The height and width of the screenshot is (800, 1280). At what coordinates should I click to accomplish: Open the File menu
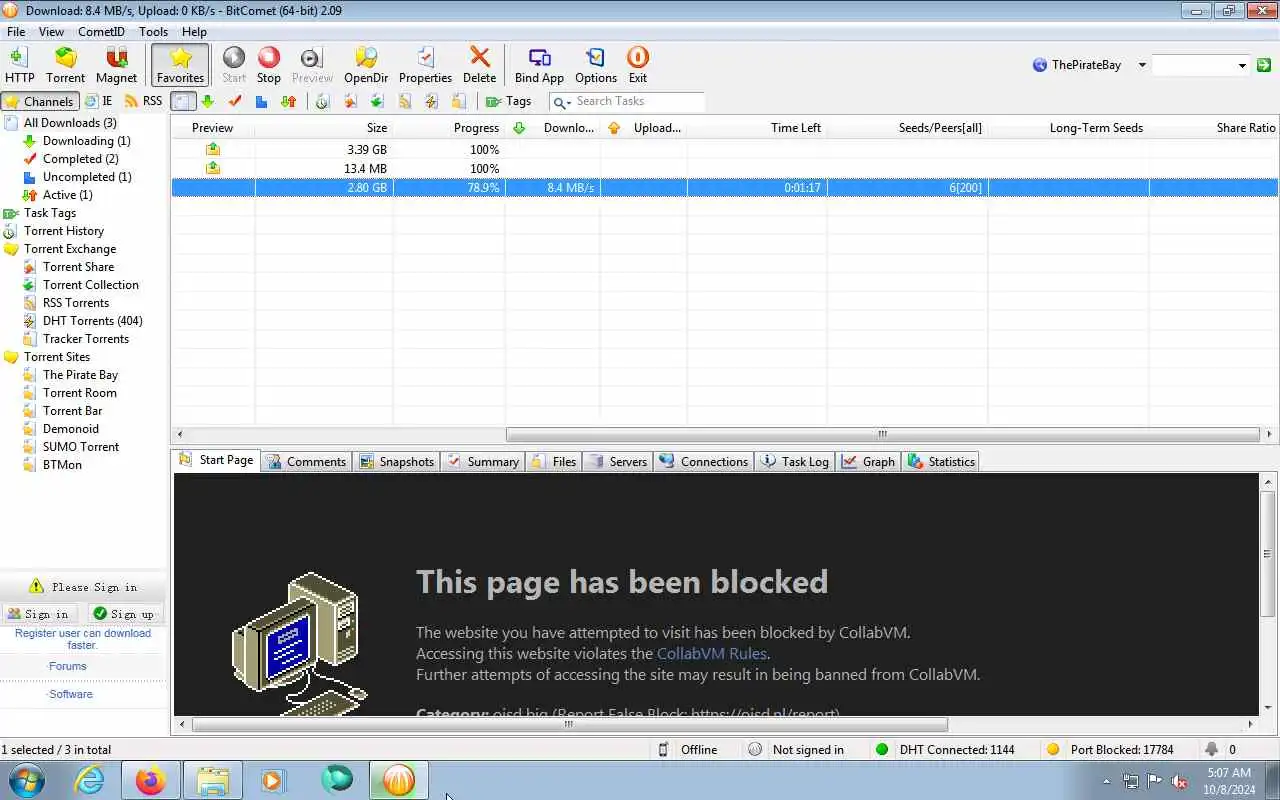[16, 32]
